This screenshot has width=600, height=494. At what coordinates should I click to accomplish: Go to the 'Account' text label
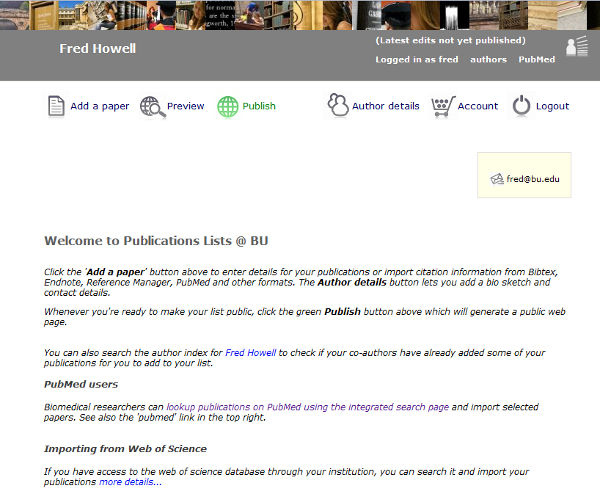click(478, 106)
